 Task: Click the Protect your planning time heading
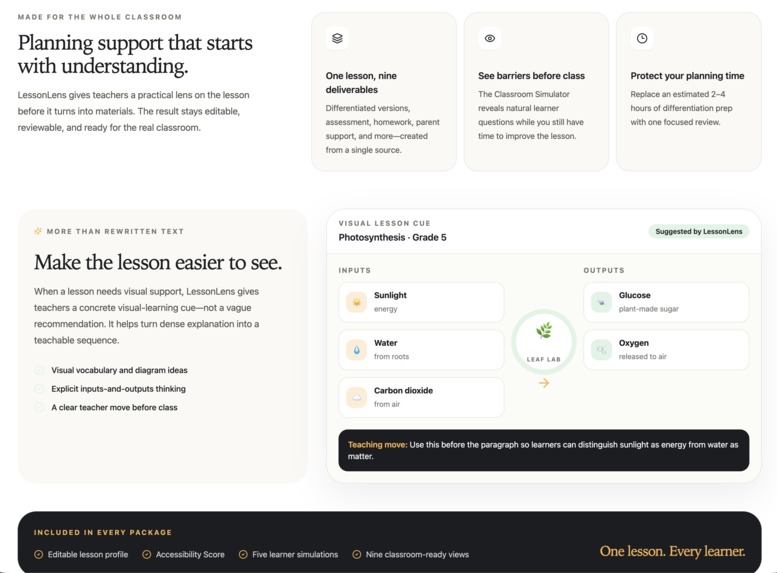click(x=687, y=76)
